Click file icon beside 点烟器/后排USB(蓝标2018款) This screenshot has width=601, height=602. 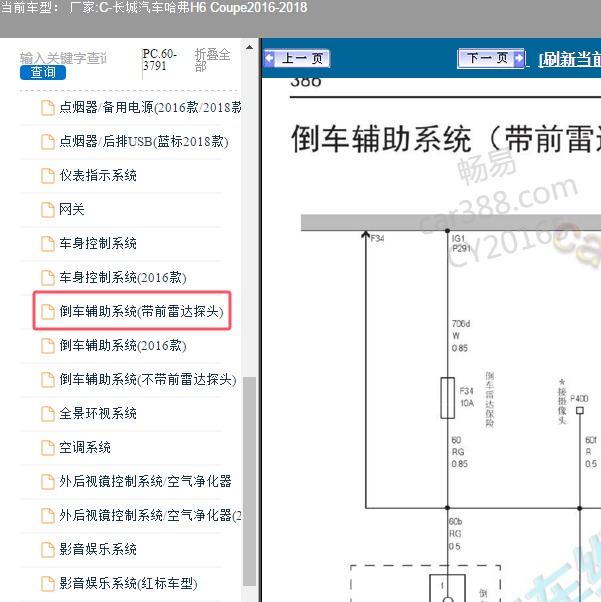pos(48,142)
